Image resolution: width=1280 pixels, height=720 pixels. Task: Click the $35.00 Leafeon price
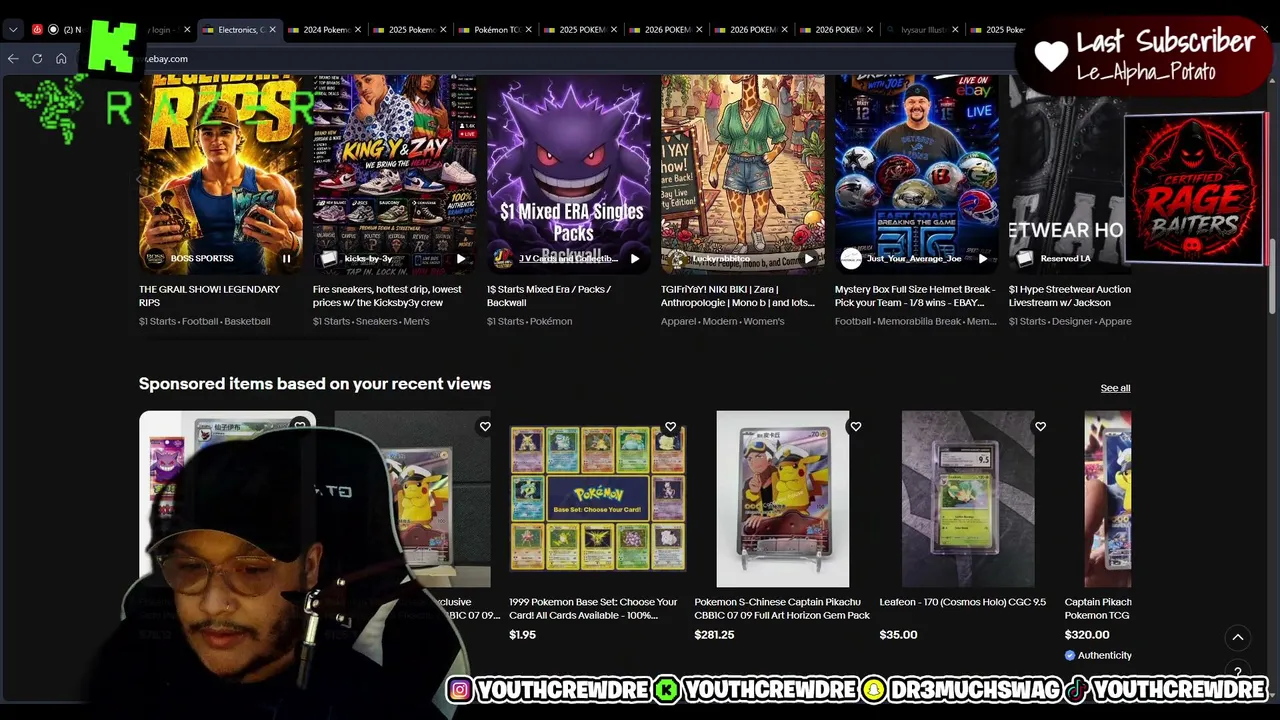tap(898, 635)
